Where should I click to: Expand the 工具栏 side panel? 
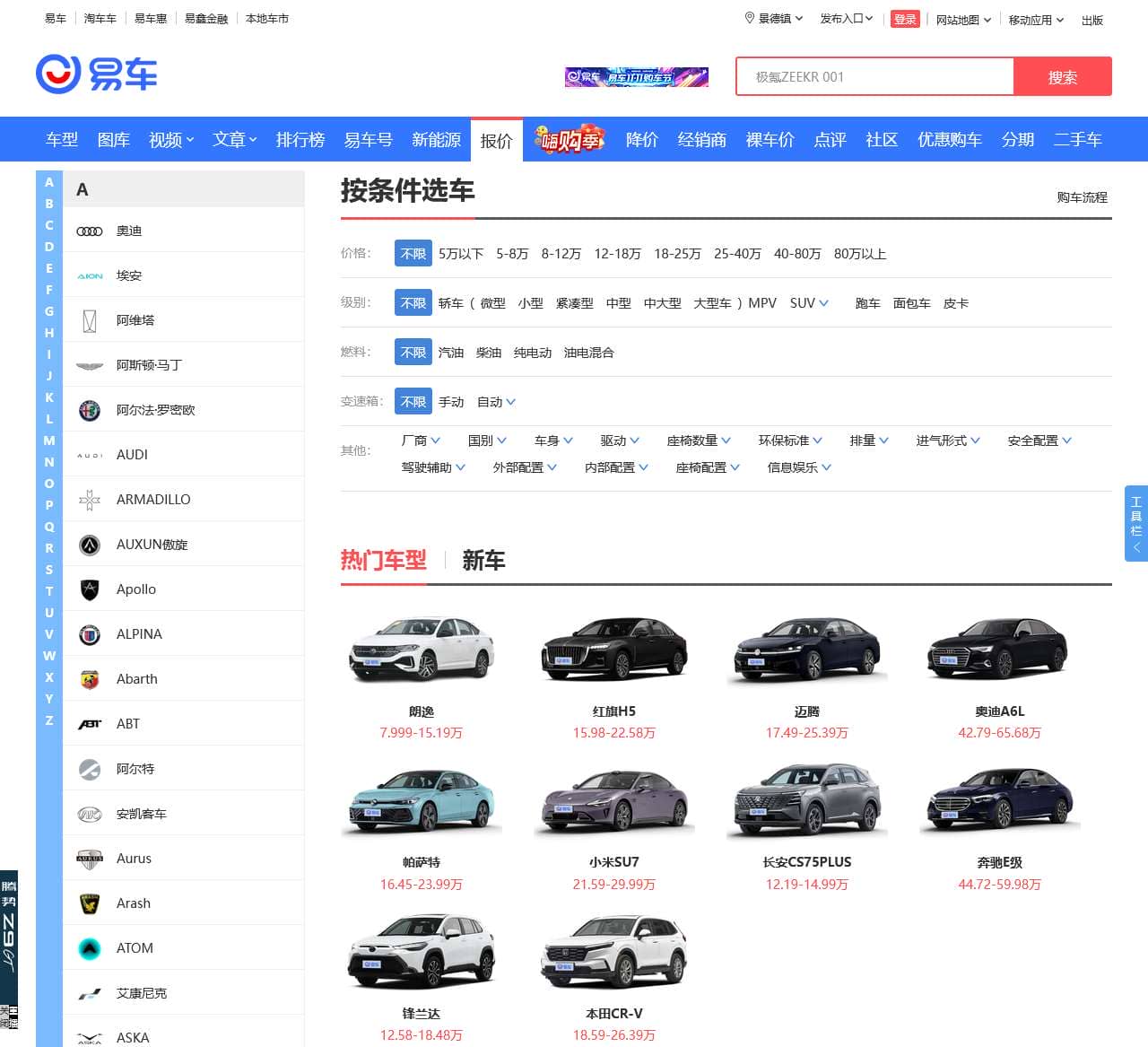coord(1136,523)
